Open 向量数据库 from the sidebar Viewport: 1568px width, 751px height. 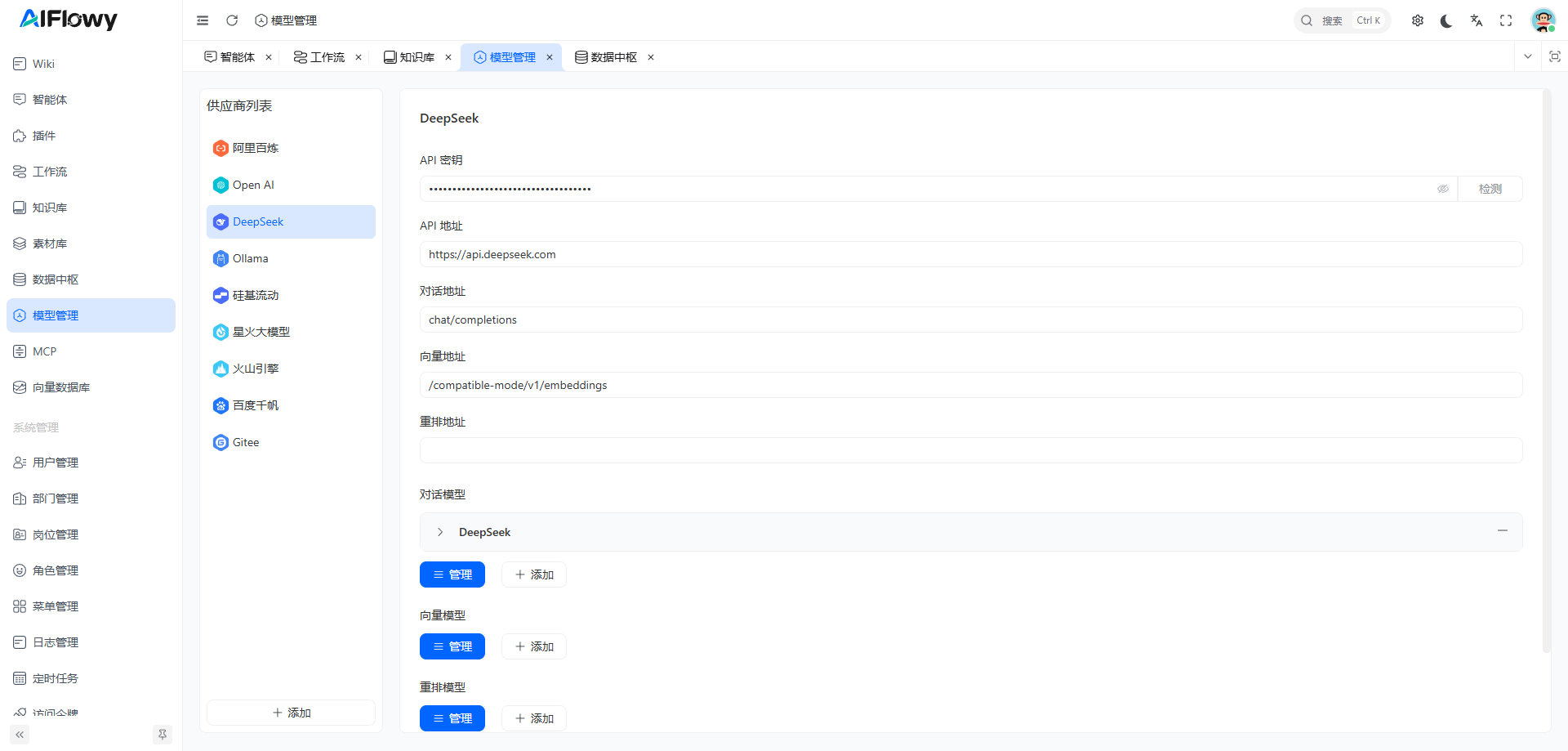point(91,387)
